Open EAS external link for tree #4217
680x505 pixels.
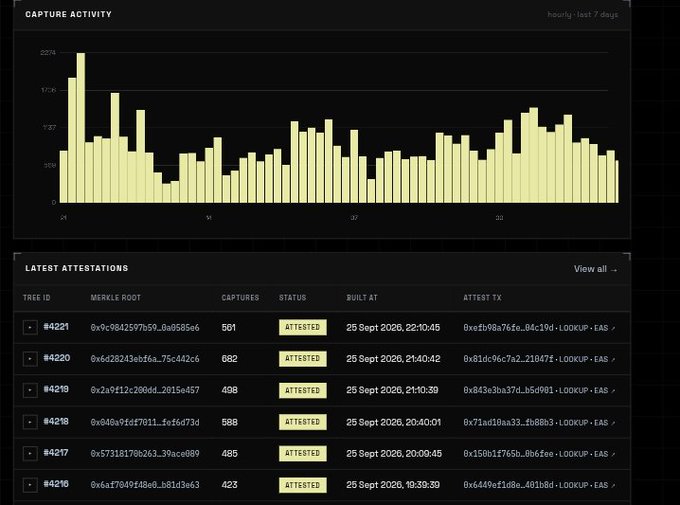(605, 454)
